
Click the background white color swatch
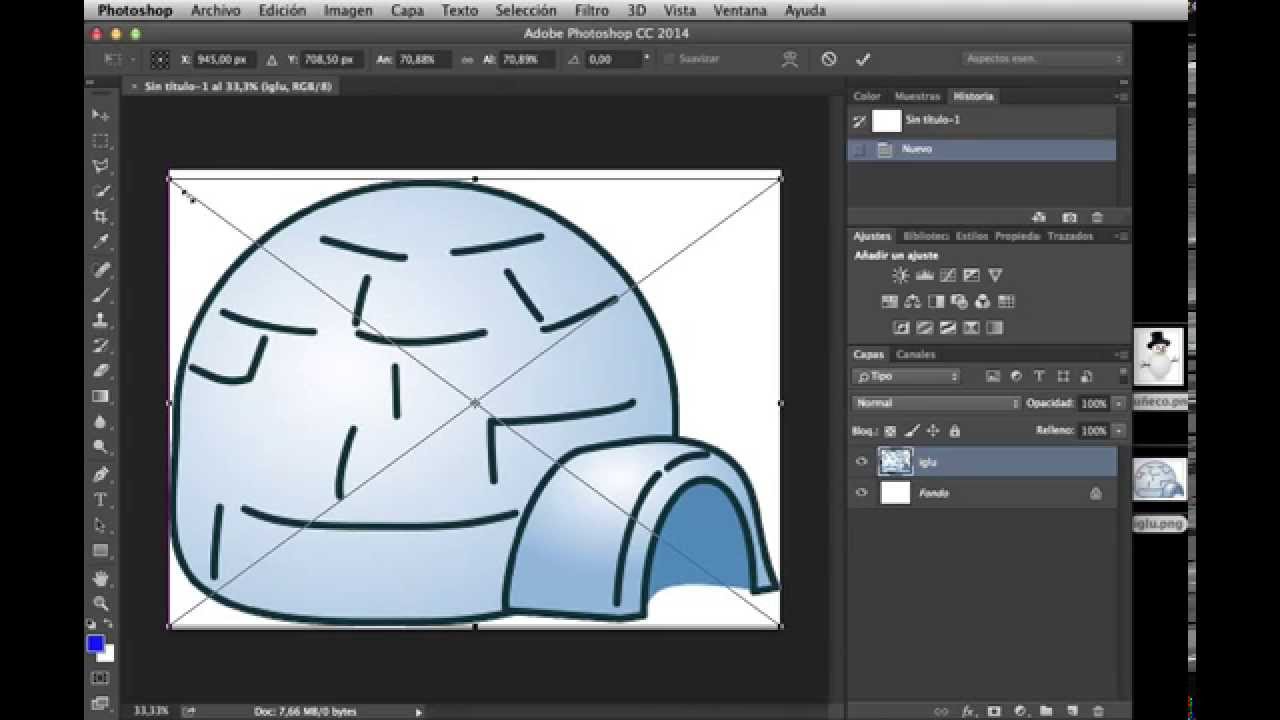pyautogui.click(x=107, y=655)
